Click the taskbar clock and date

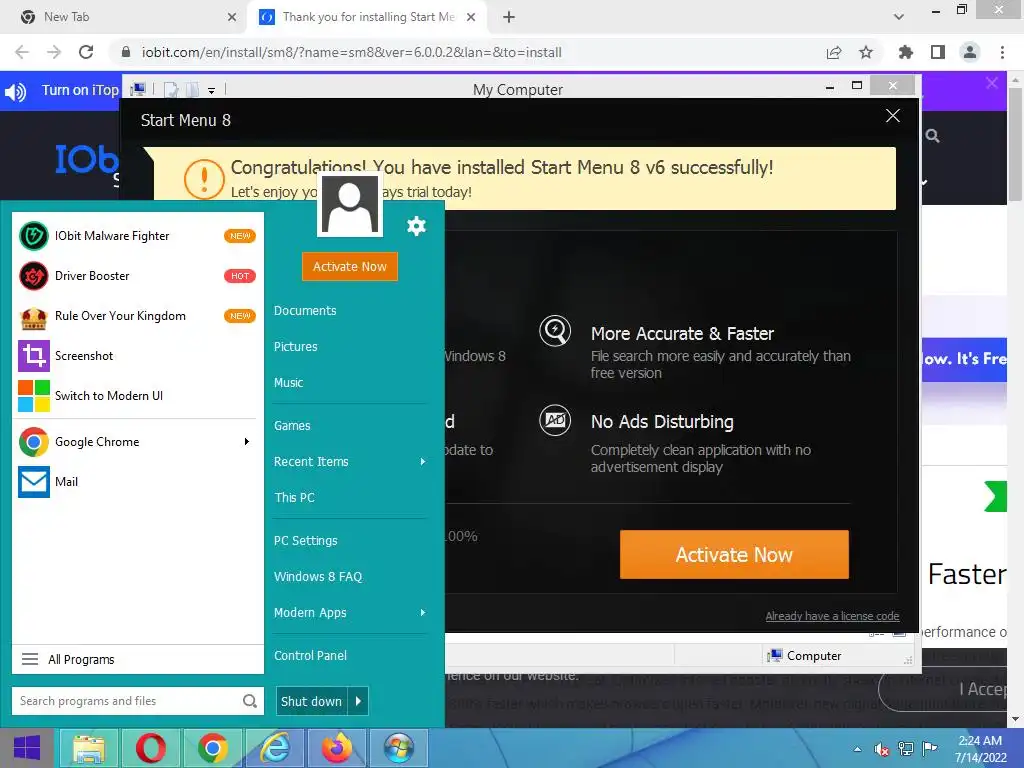pyautogui.click(x=980, y=749)
